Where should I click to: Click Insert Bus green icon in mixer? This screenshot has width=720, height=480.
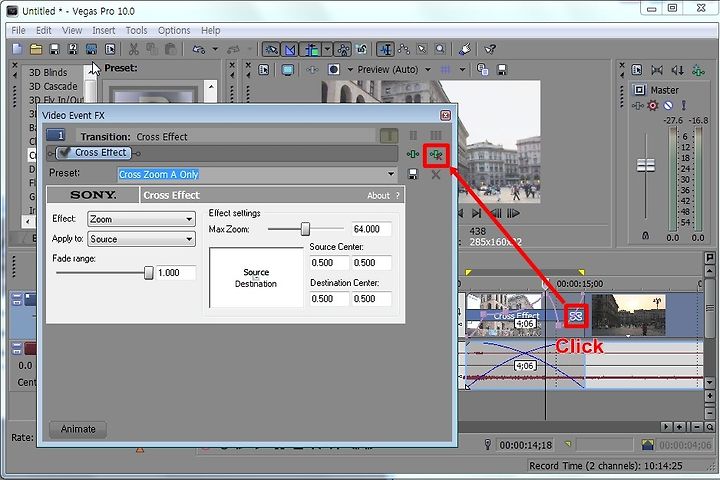tap(698, 70)
